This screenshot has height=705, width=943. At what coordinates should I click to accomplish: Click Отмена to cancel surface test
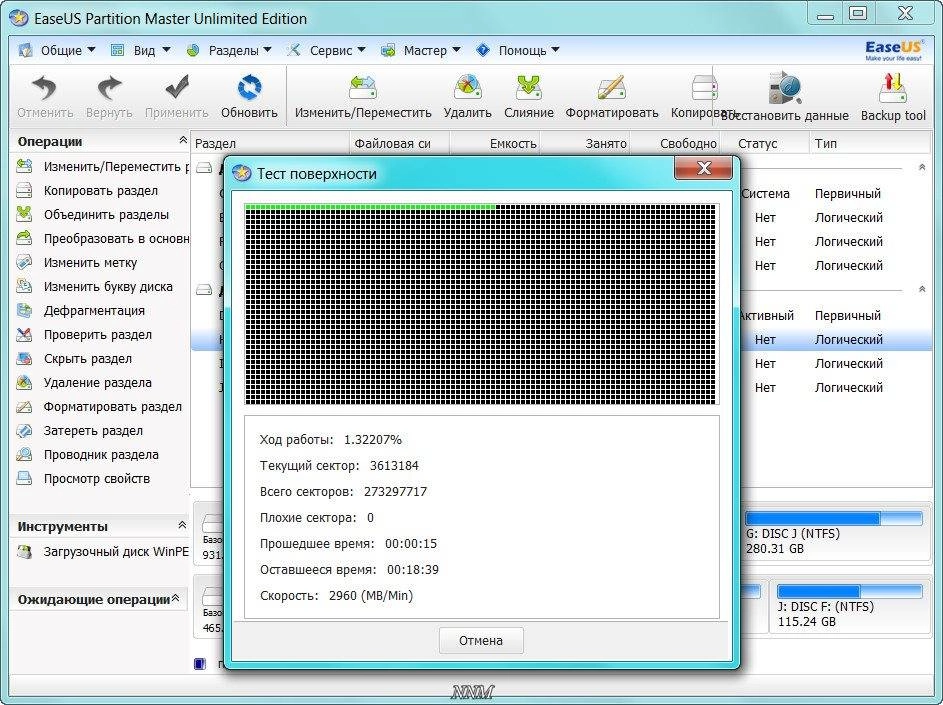481,641
